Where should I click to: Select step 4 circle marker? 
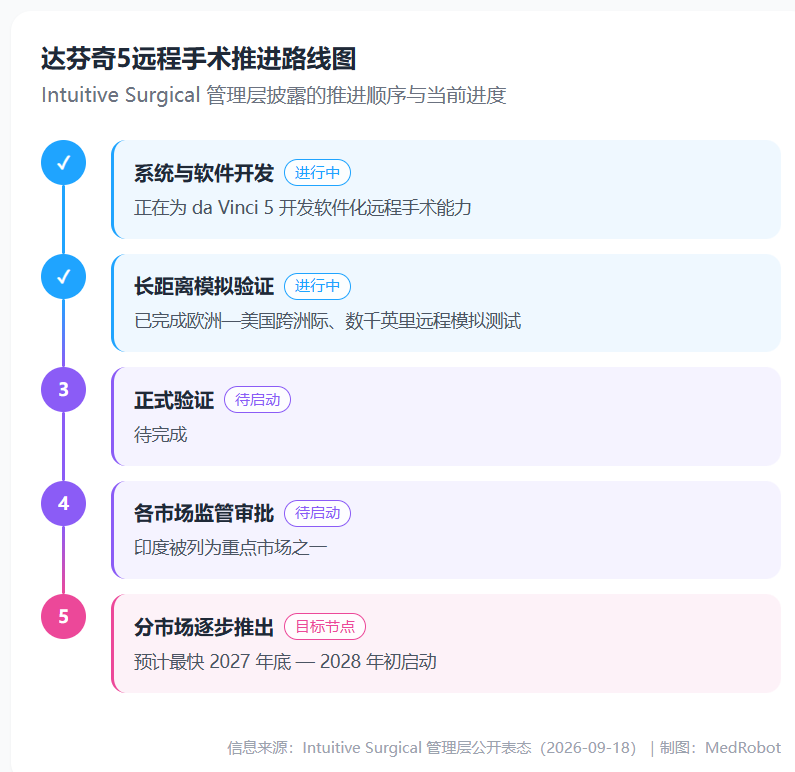click(x=63, y=503)
